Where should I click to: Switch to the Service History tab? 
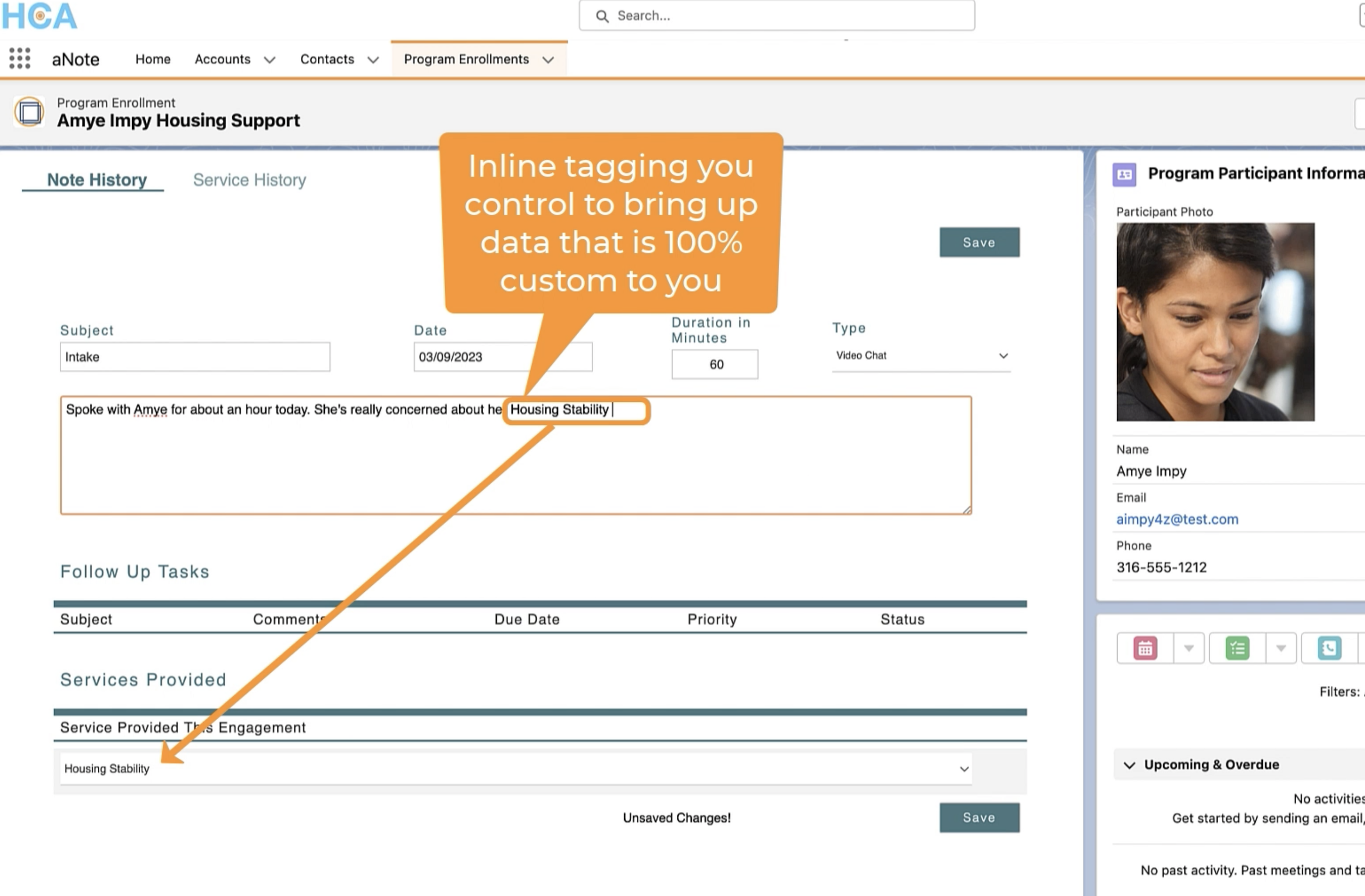(x=250, y=180)
